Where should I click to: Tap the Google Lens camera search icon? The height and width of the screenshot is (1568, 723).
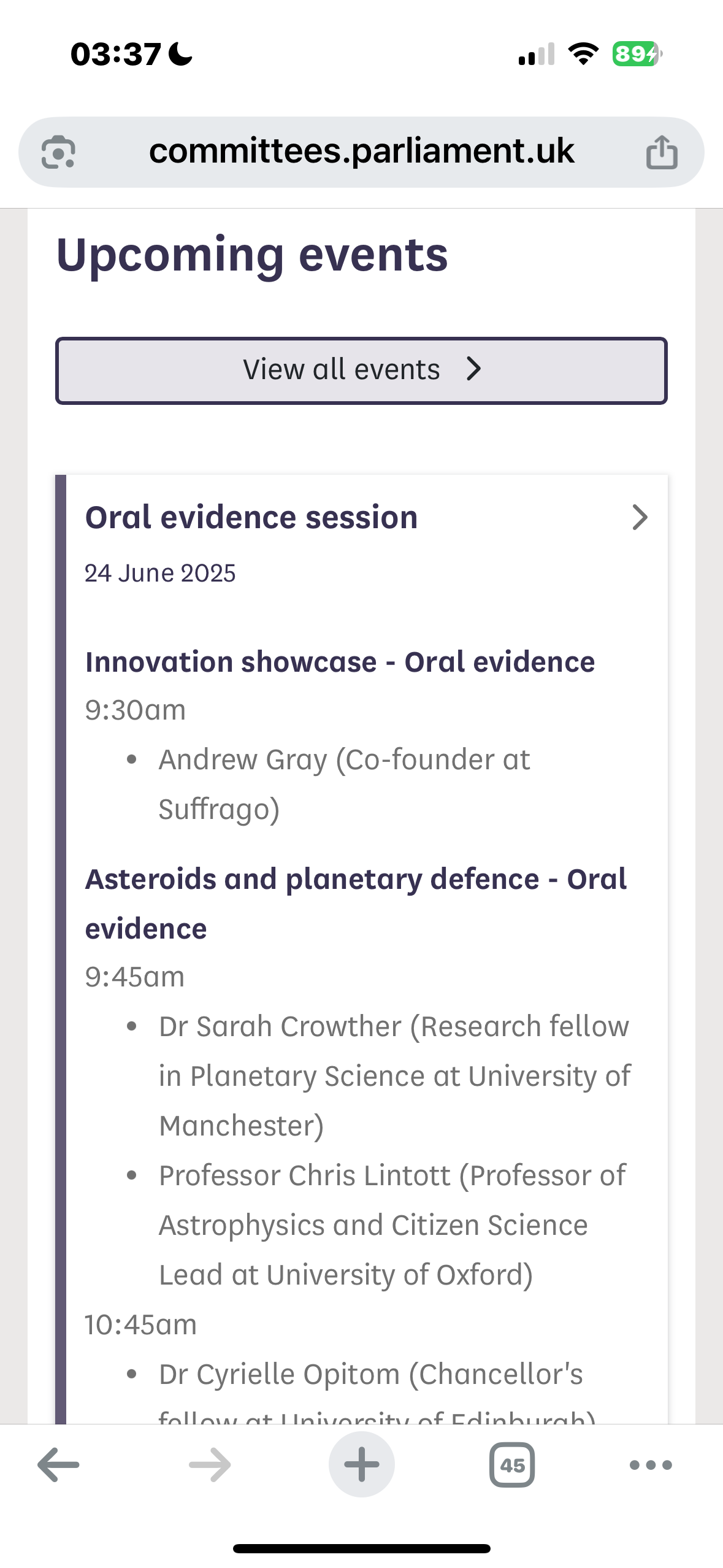pyautogui.click(x=58, y=152)
